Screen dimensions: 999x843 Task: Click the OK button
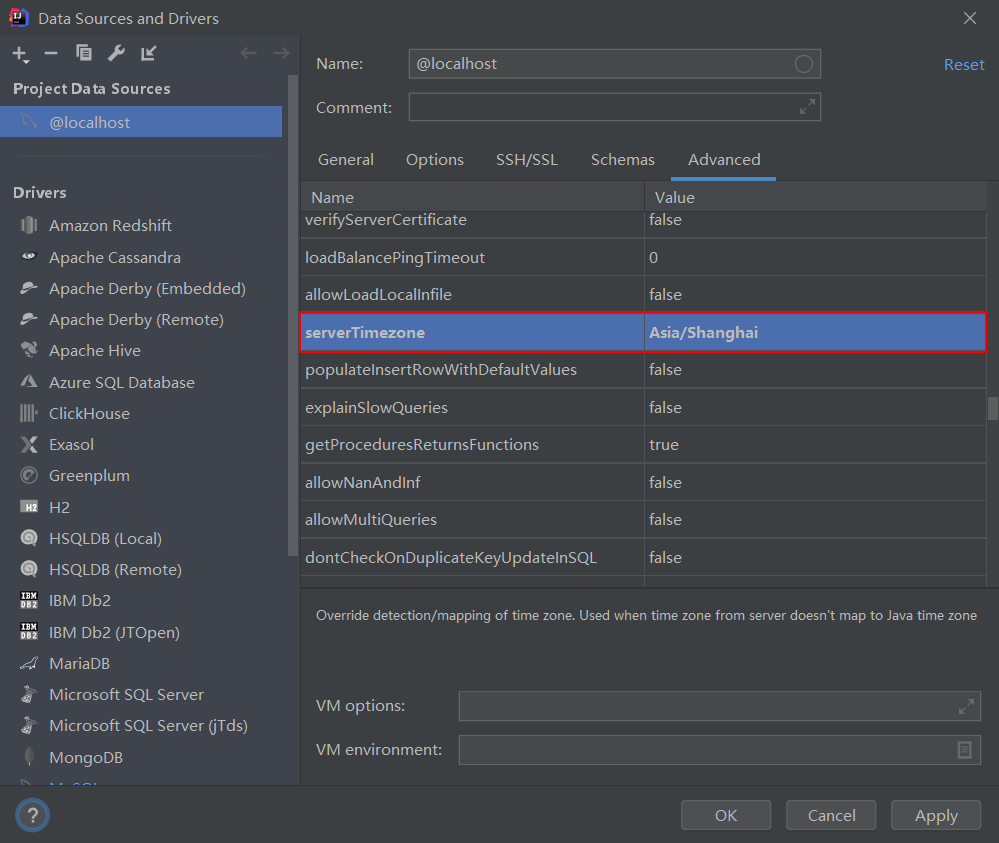tap(726, 815)
